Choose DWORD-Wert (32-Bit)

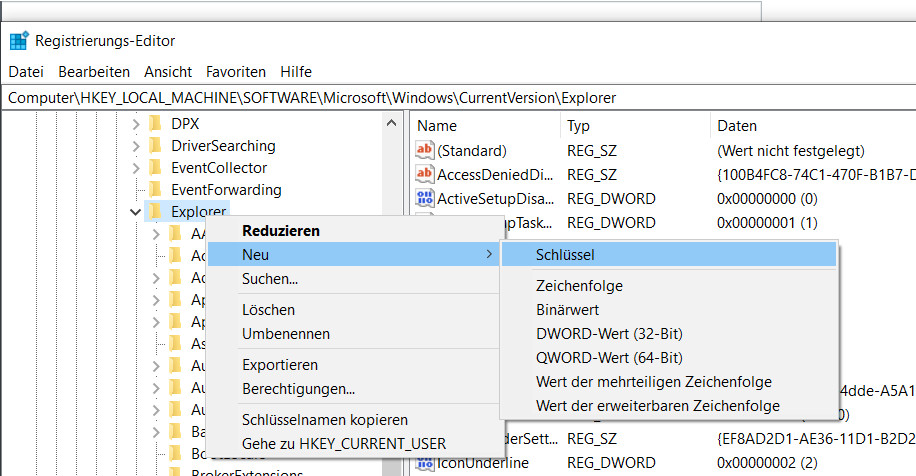tap(669, 333)
